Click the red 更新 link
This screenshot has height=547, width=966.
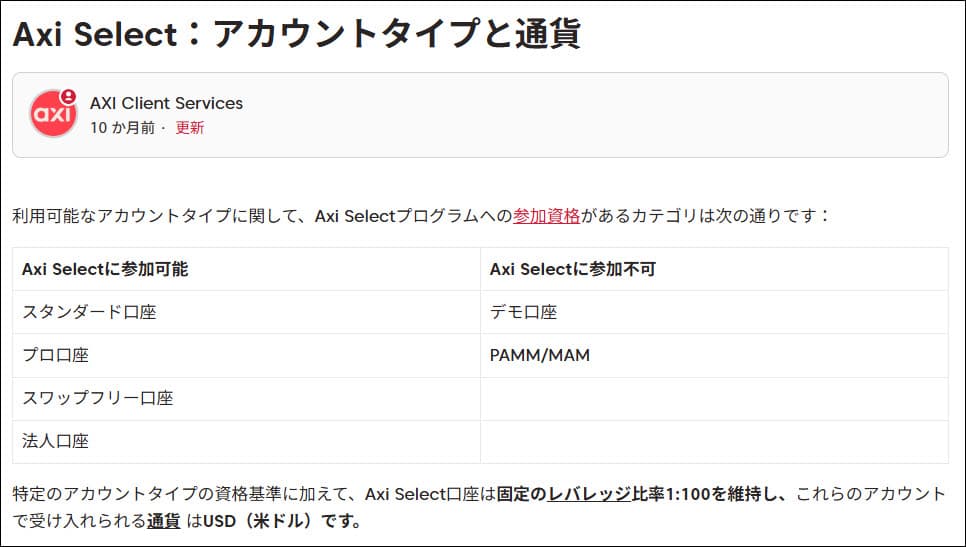click(x=190, y=128)
